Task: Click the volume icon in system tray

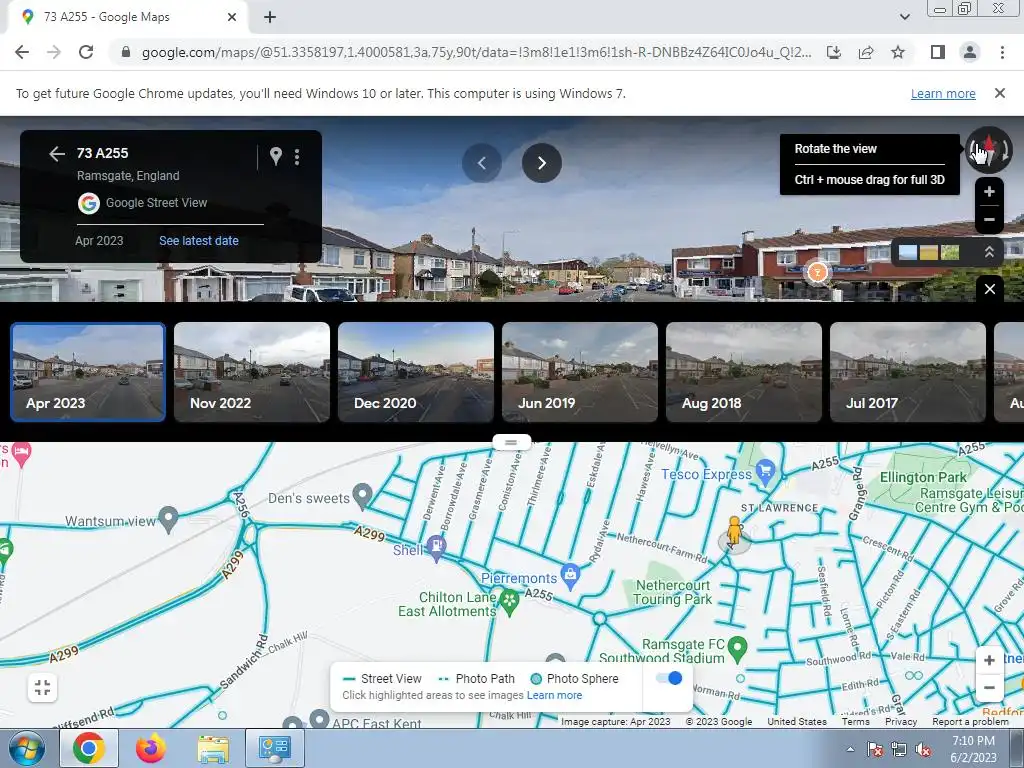Action: [x=923, y=749]
